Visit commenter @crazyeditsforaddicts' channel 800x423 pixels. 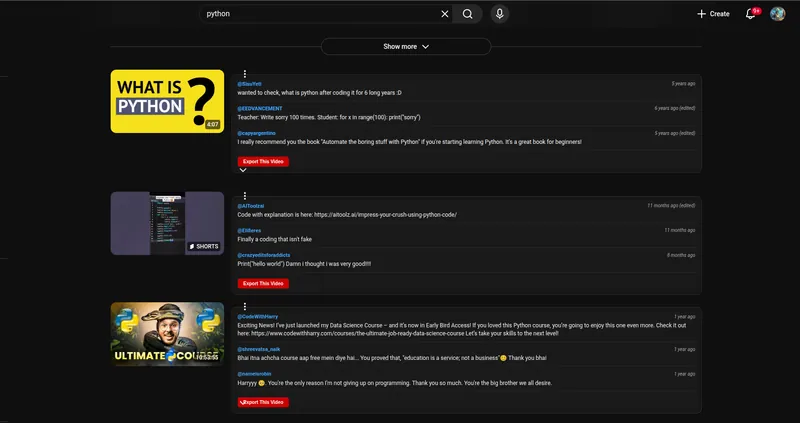click(x=264, y=255)
